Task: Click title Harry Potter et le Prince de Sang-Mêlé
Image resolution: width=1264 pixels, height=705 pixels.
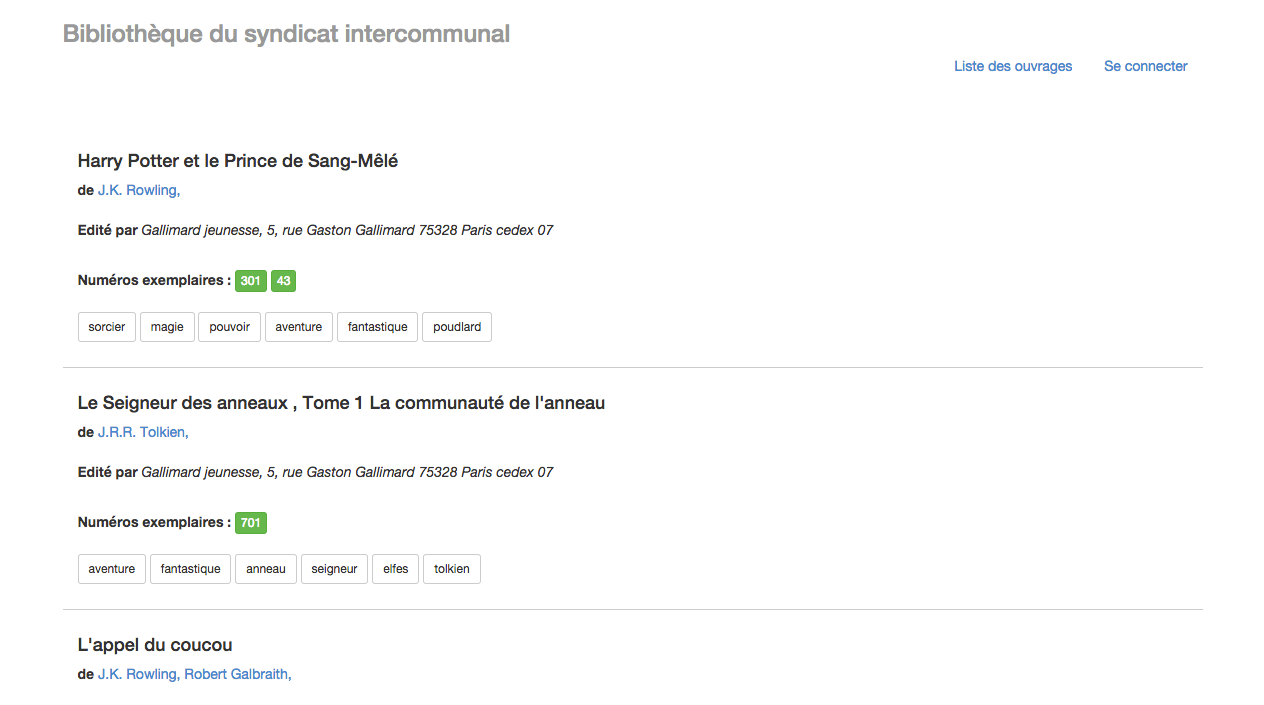Action: [238, 161]
